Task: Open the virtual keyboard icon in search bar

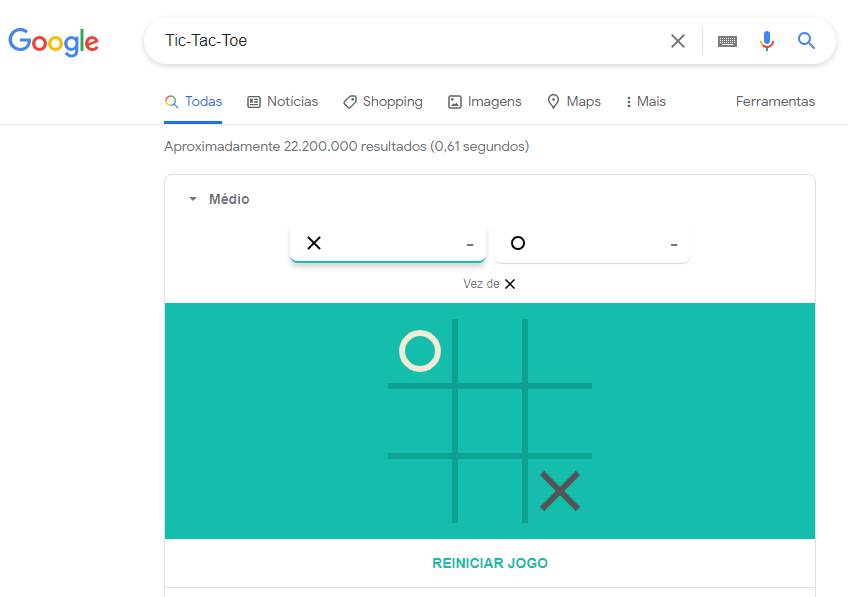Action: coord(727,41)
